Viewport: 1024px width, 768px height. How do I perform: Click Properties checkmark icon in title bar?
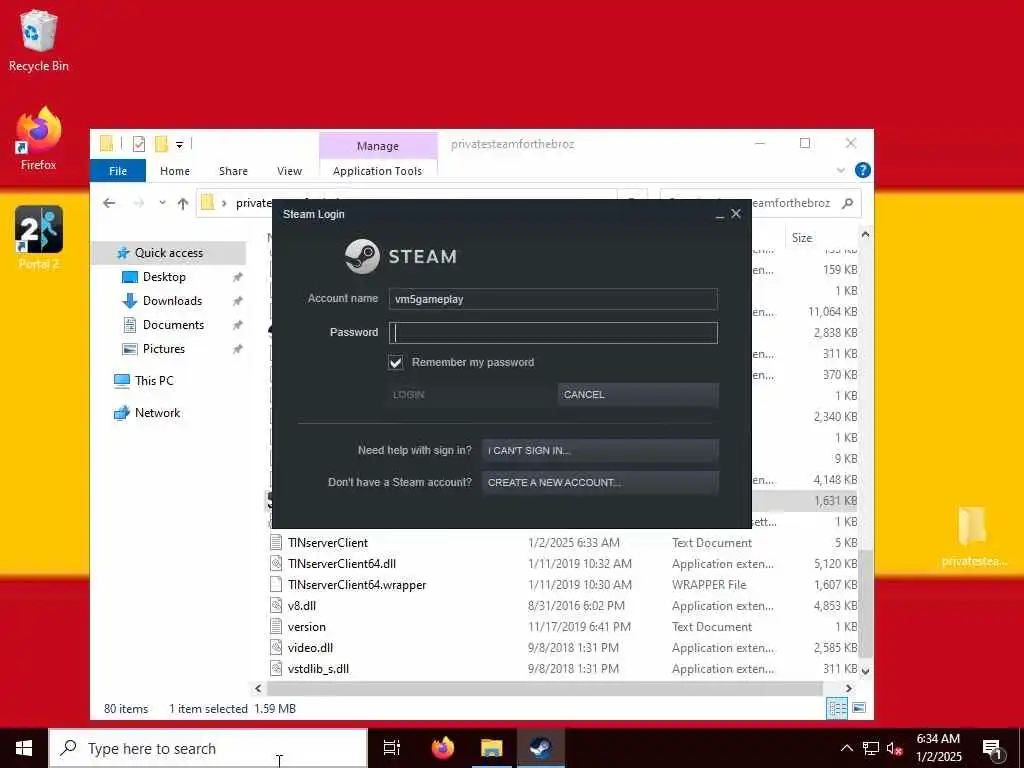(x=138, y=144)
